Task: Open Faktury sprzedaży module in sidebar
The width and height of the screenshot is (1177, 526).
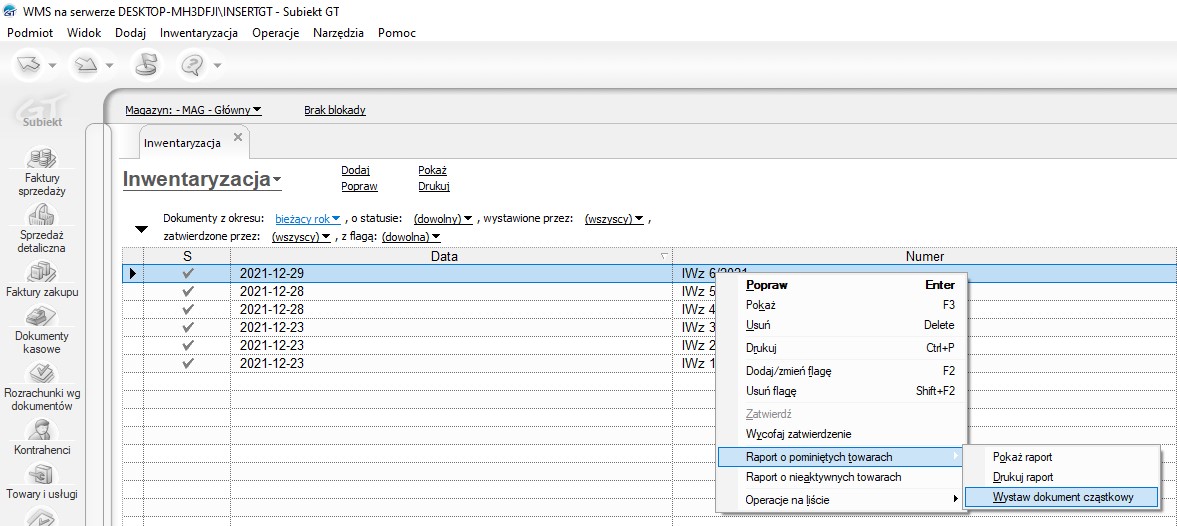Action: [x=42, y=170]
